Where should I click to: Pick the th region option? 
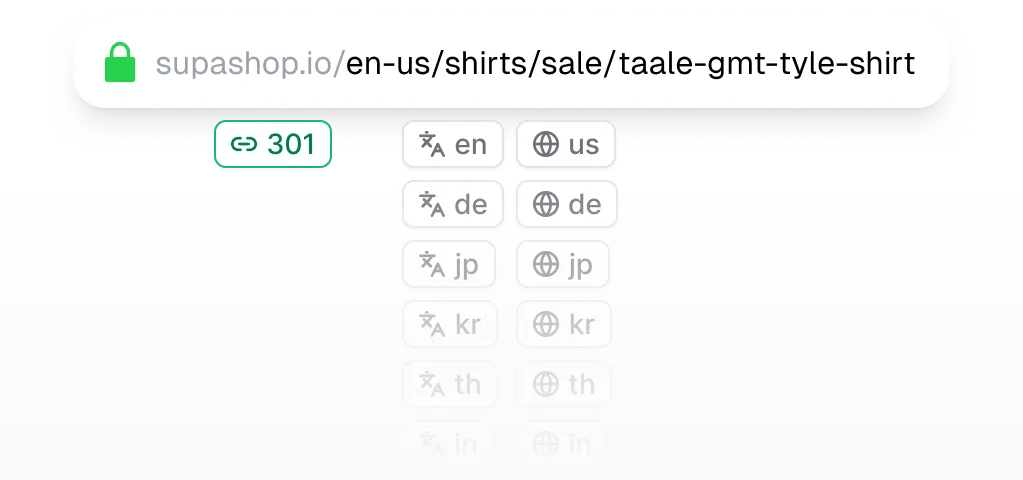point(563,384)
